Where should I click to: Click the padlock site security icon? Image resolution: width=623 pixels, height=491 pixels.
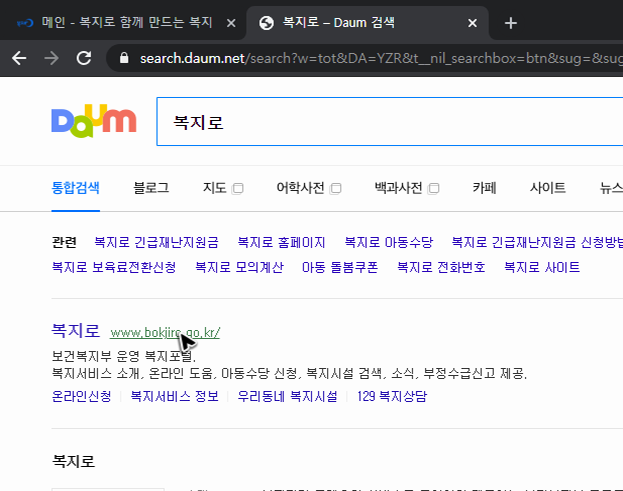point(124,58)
